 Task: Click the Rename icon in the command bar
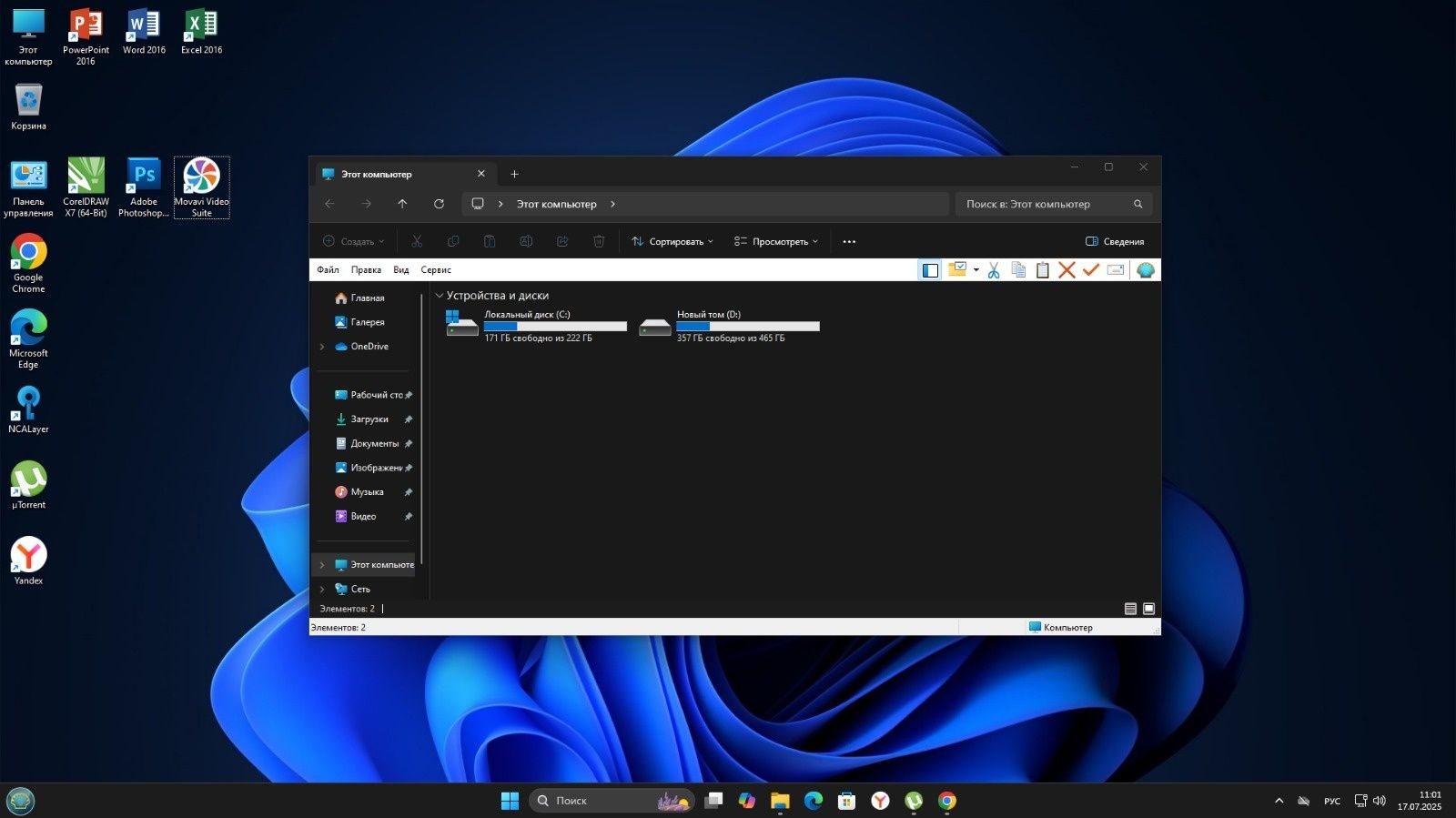pos(526,242)
